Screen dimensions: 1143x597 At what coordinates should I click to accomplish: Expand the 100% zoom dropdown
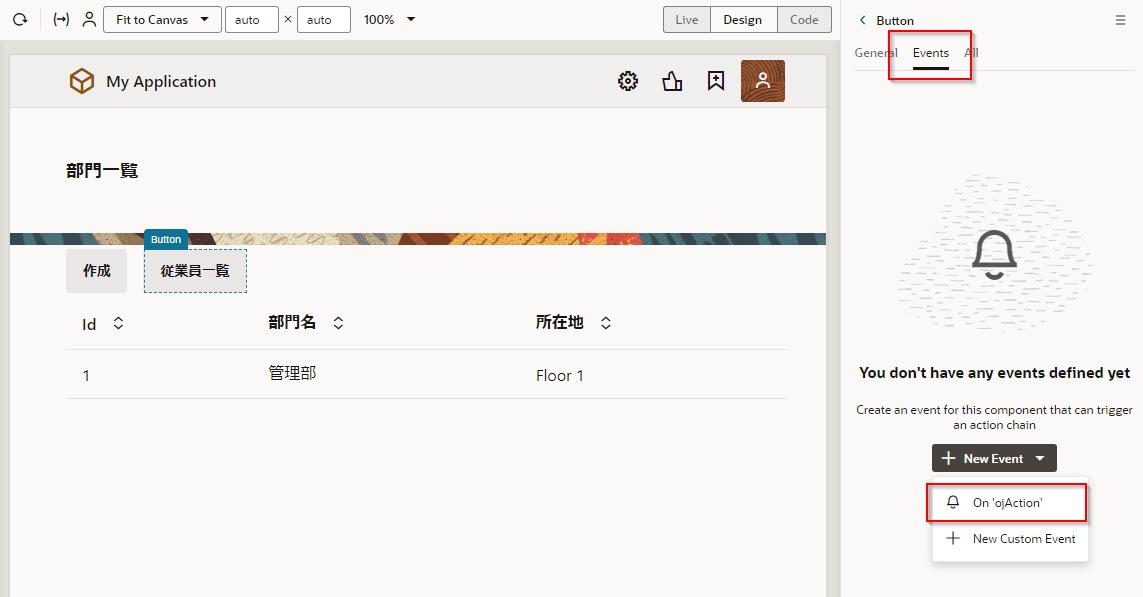click(x=389, y=20)
